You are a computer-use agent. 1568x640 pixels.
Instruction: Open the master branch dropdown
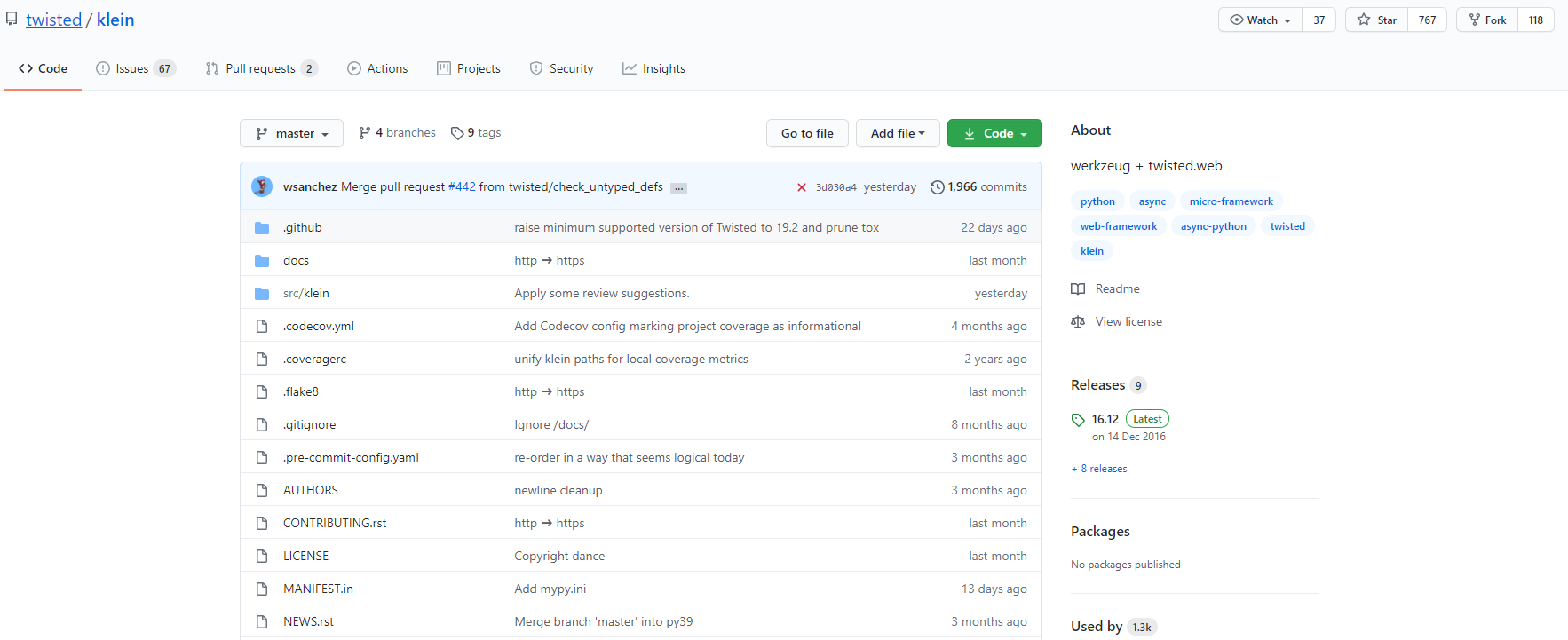pyautogui.click(x=291, y=133)
